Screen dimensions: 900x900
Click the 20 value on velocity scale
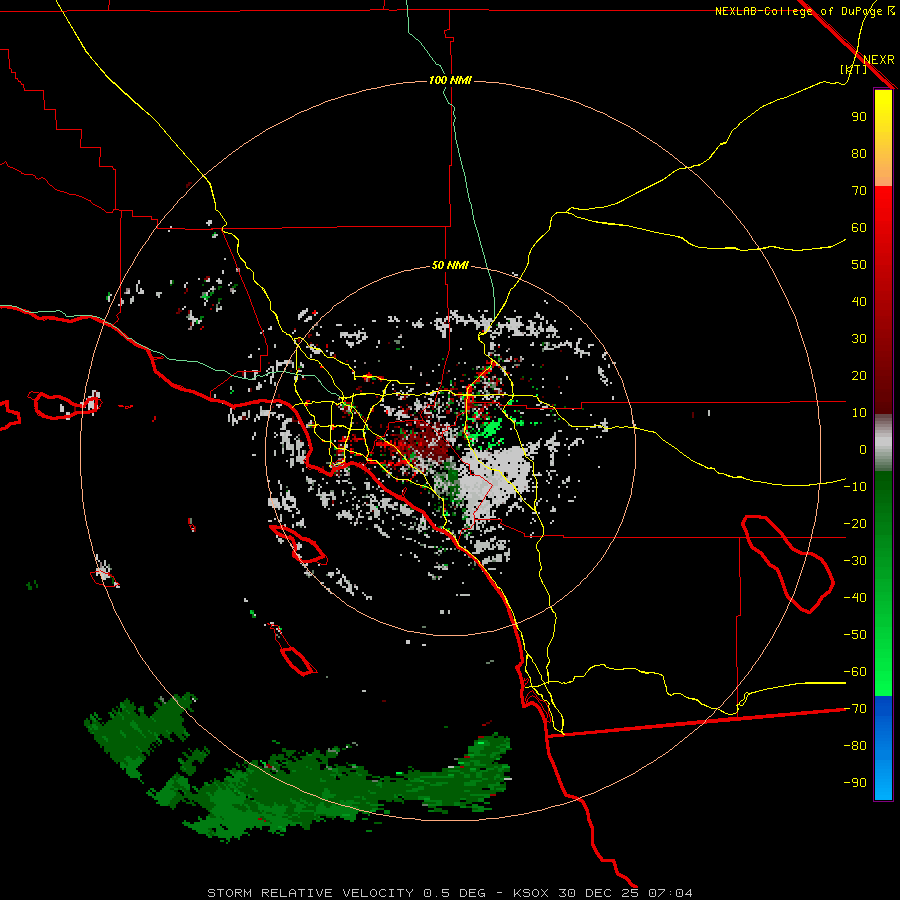click(x=859, y=376)
